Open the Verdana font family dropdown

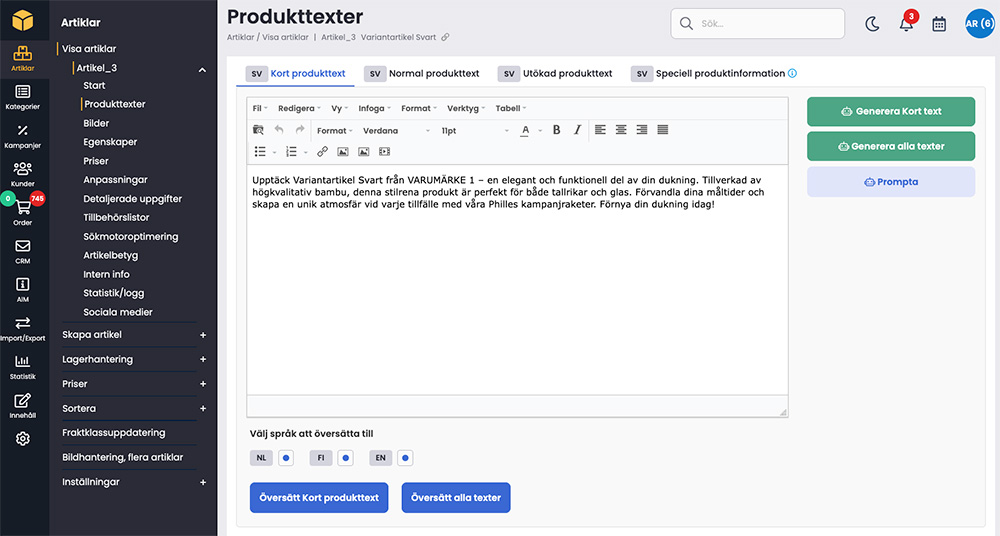click(396, 131)
